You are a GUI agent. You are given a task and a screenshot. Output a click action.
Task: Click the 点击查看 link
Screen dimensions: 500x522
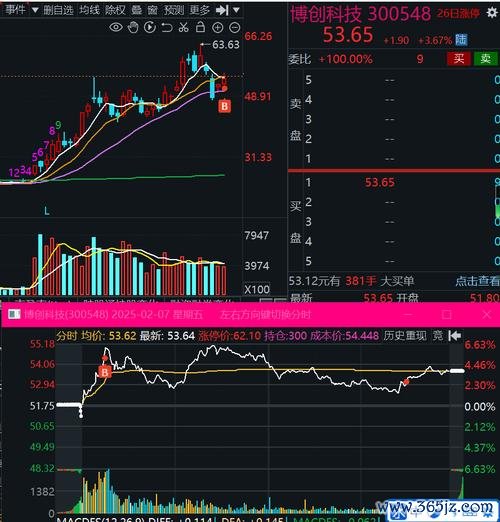pos(477,281)
